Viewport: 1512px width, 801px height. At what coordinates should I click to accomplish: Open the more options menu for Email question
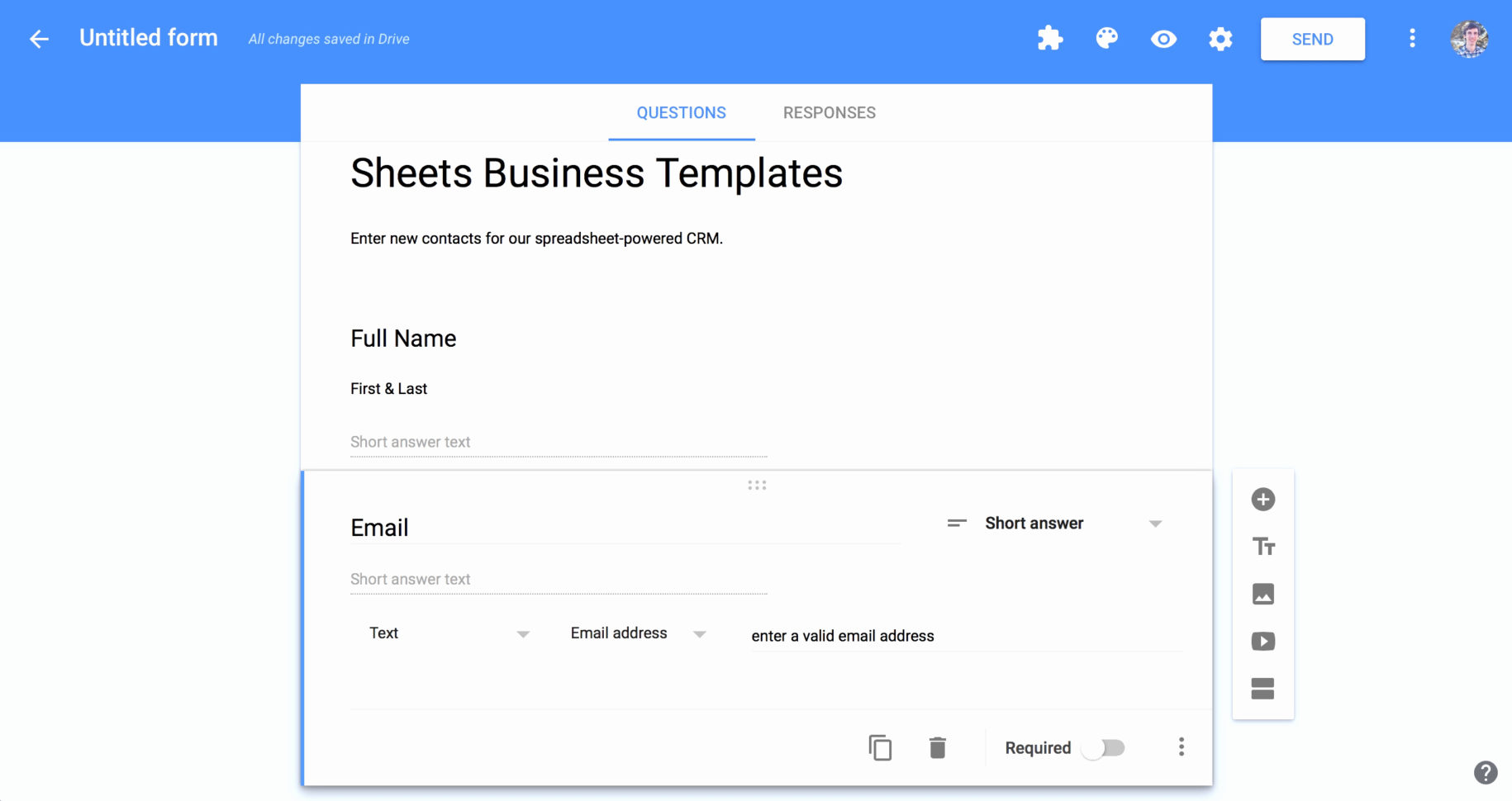click(1181, 746)
